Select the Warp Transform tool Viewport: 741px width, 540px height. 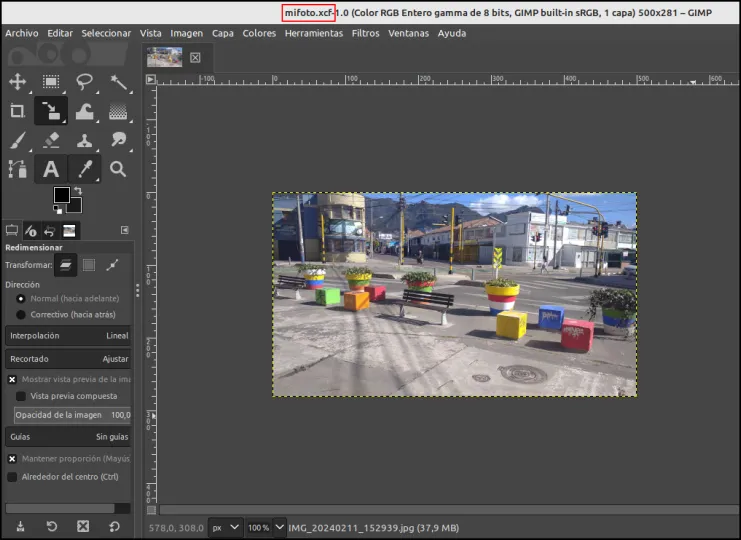pos(85,111)
